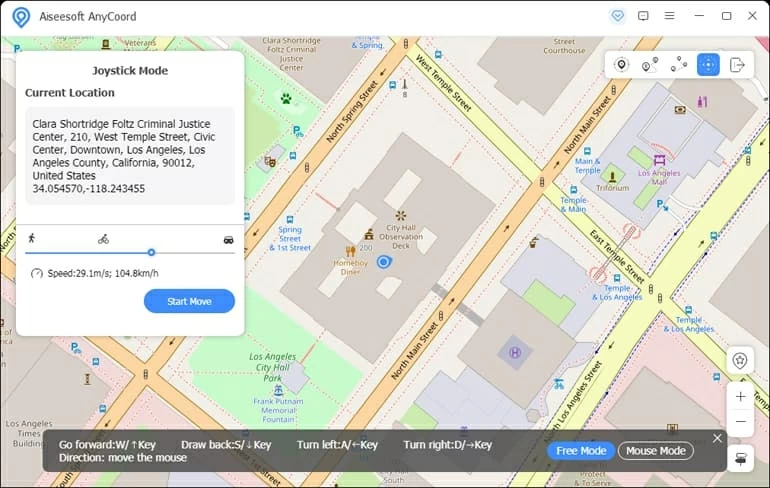The width and height of the screenshot is (770, 488).
Task: Click the highlighted Joystick Mode icon
Action: pyautogui.click(x=708, y=65)
